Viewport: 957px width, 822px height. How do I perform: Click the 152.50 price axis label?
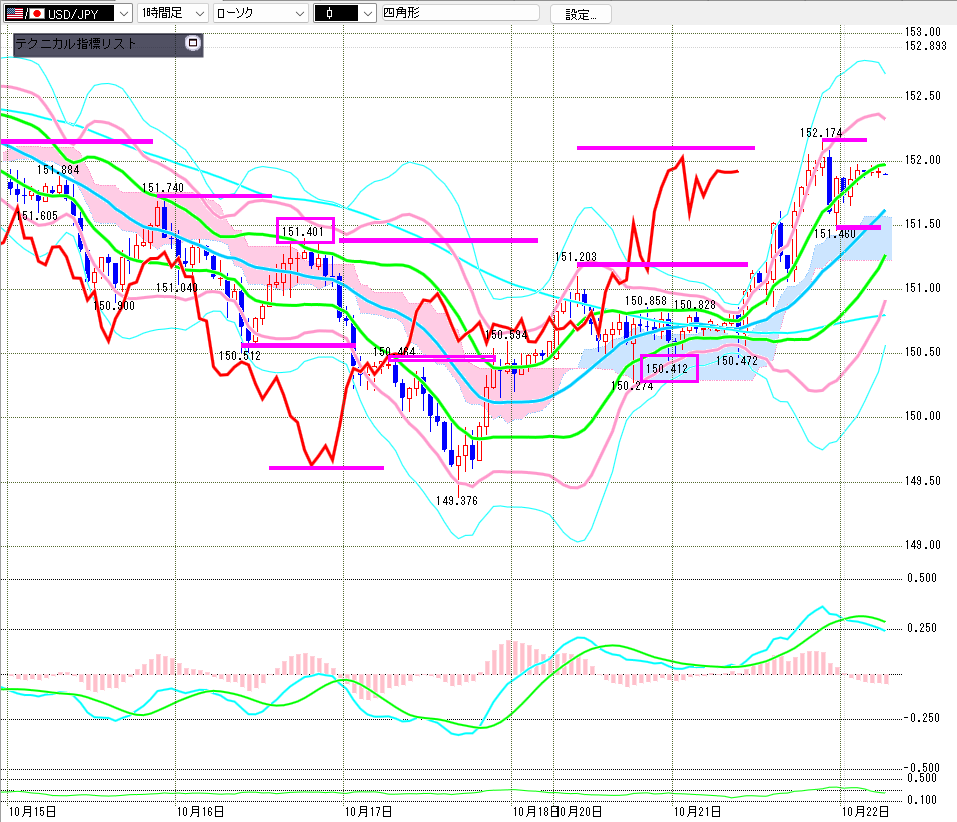pos(923,96)
